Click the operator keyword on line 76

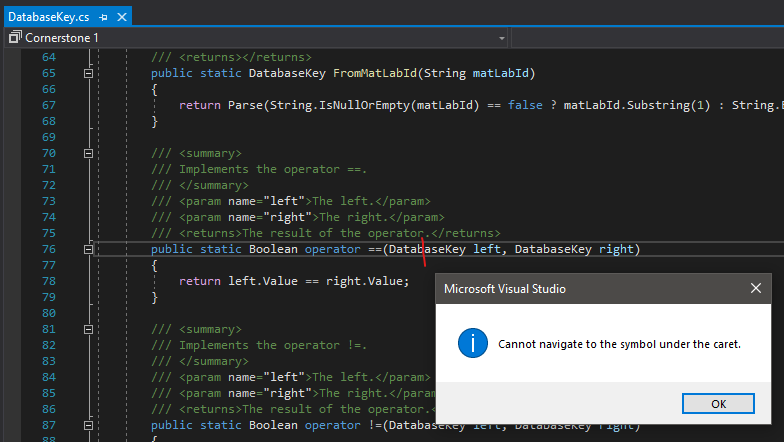[332, 250]
